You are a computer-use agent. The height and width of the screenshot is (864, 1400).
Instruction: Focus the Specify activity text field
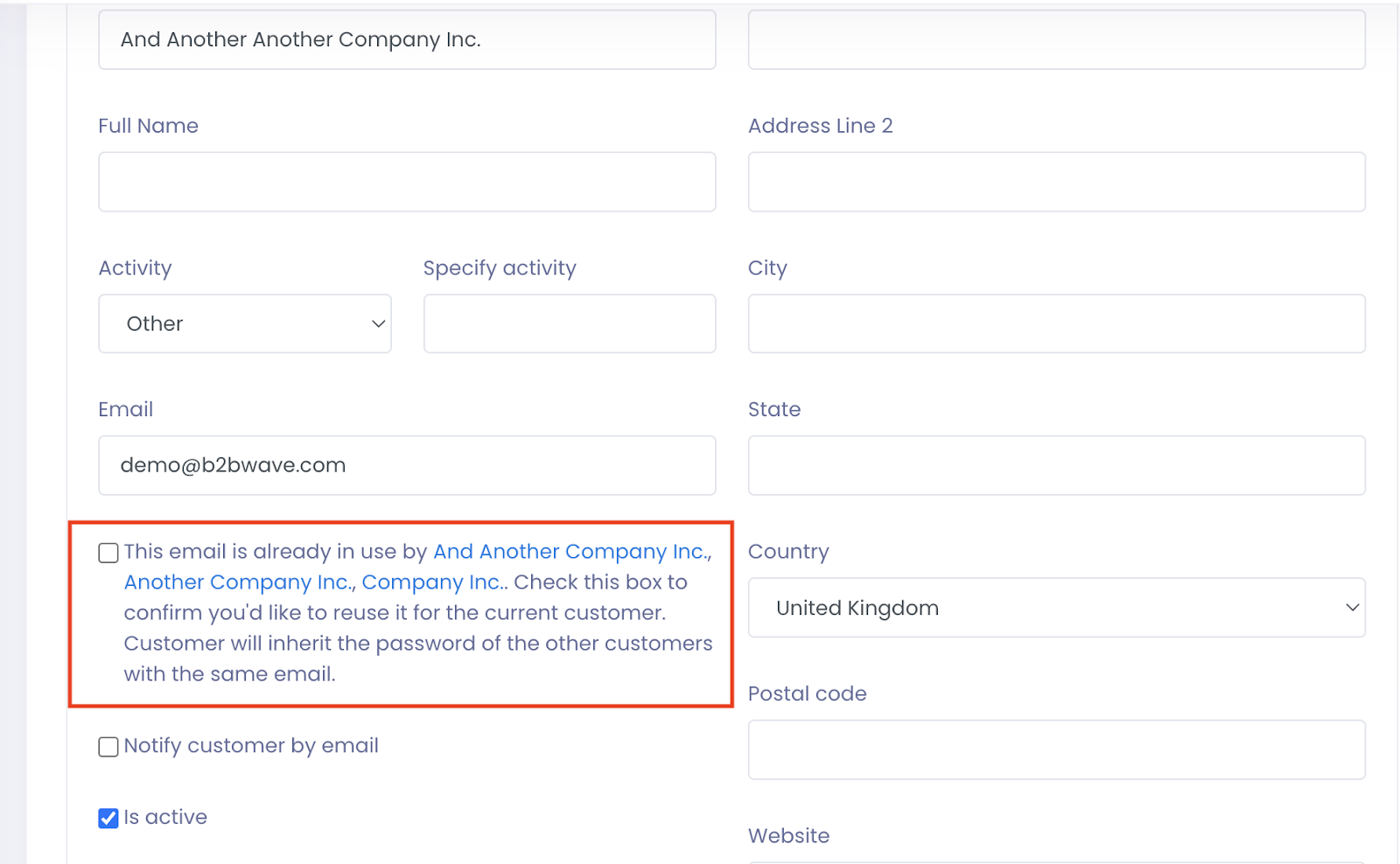click(x=570, y=324)
